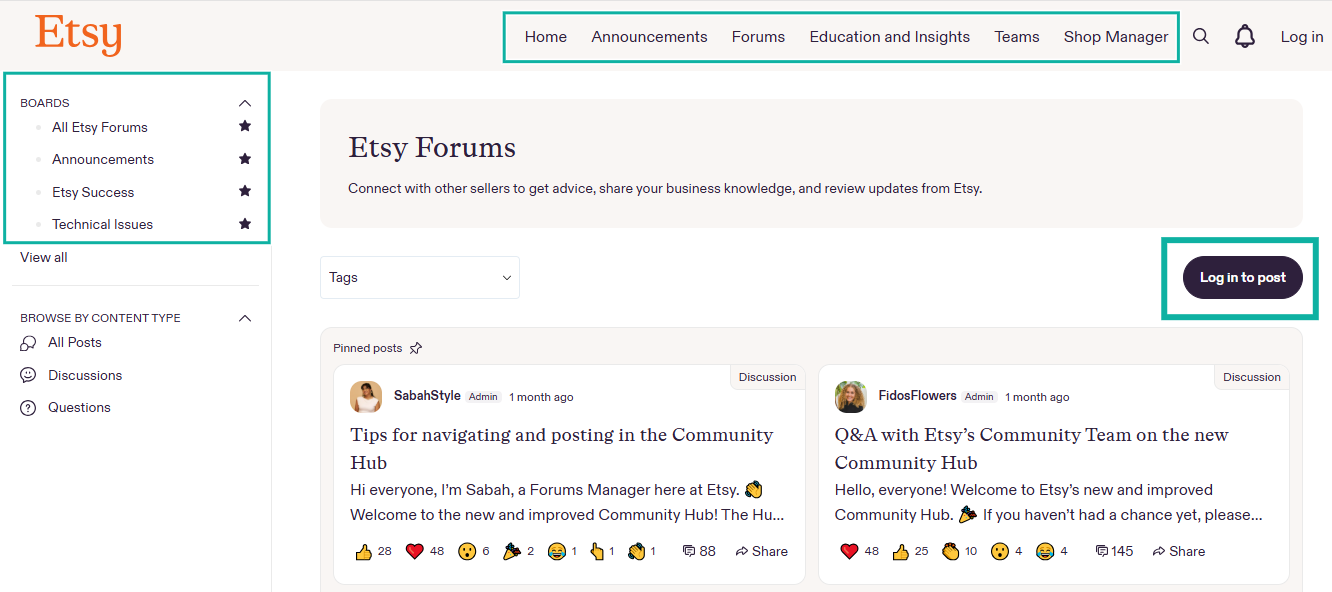The image size is (1332, 592).
Task: Open the notifications bell
Action: point(1245,36)
